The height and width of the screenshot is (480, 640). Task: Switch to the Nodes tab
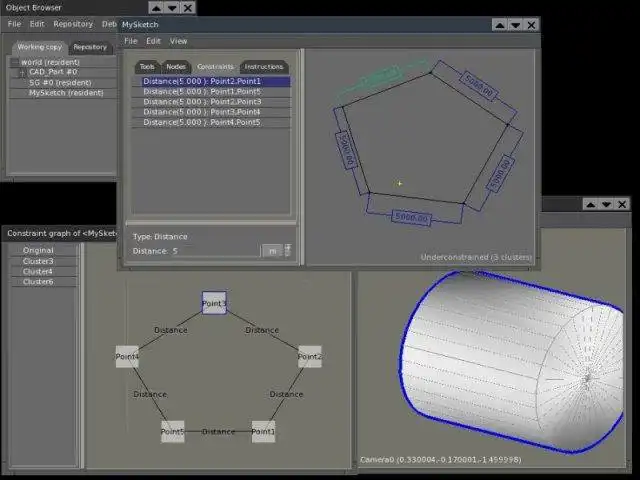point(176,67)
